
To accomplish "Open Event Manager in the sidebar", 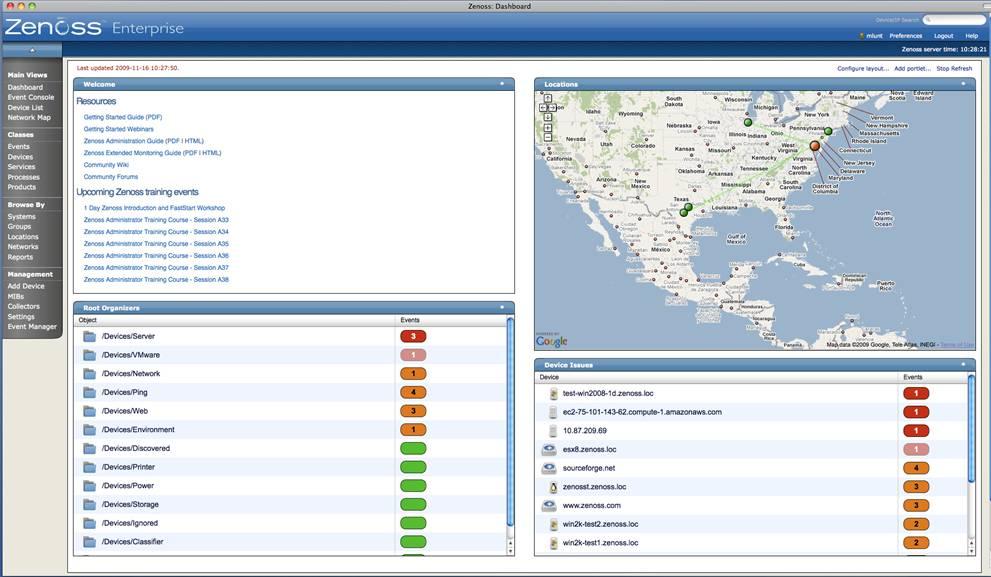I will click(x=32, y=327).
